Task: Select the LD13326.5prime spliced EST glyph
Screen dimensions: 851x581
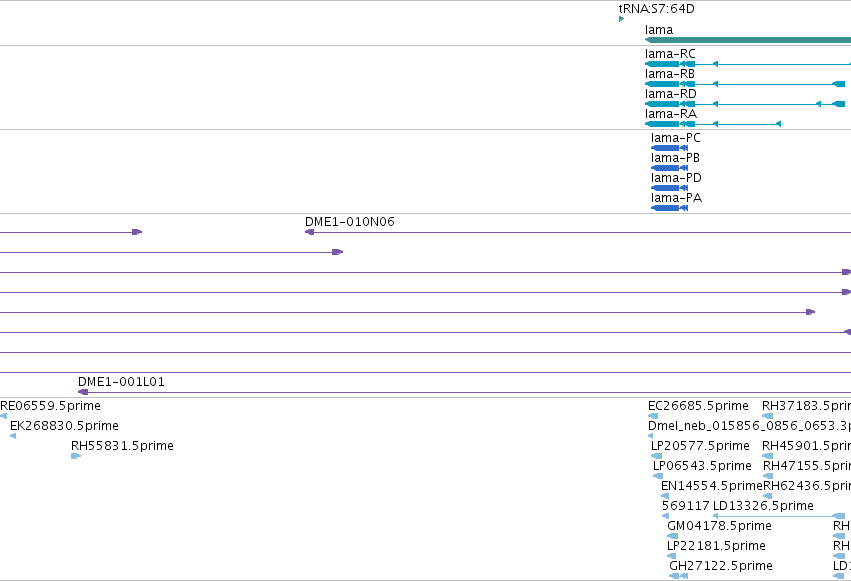Action: [x=779, y=516]
